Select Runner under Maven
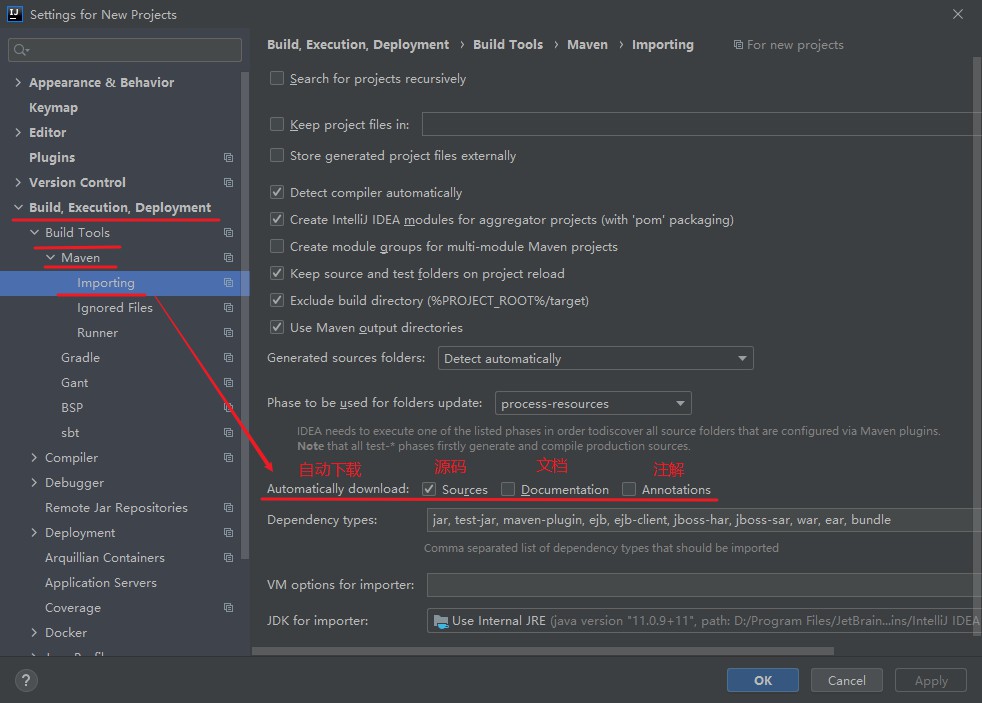The width and height of the screenshot is (982, 703). 97,332
